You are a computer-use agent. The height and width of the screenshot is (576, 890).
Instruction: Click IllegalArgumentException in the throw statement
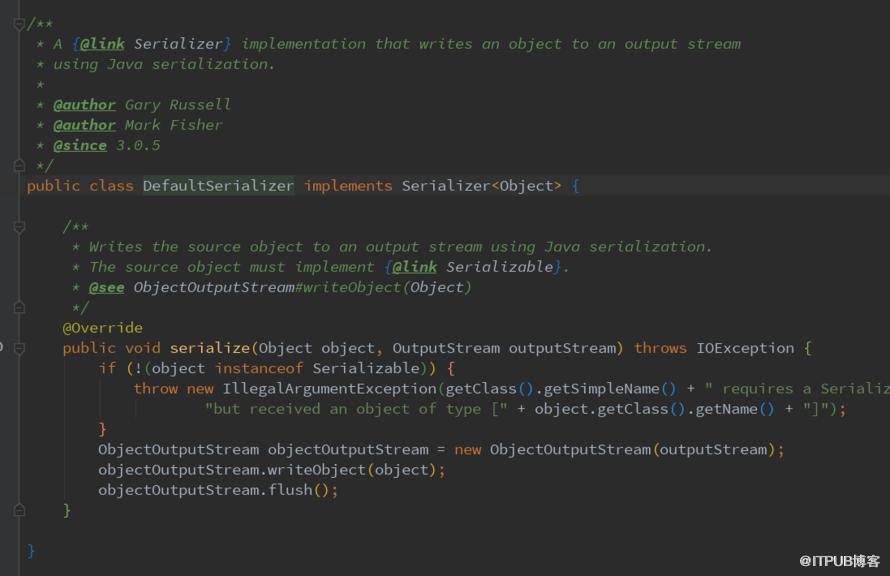coord(329,389)
